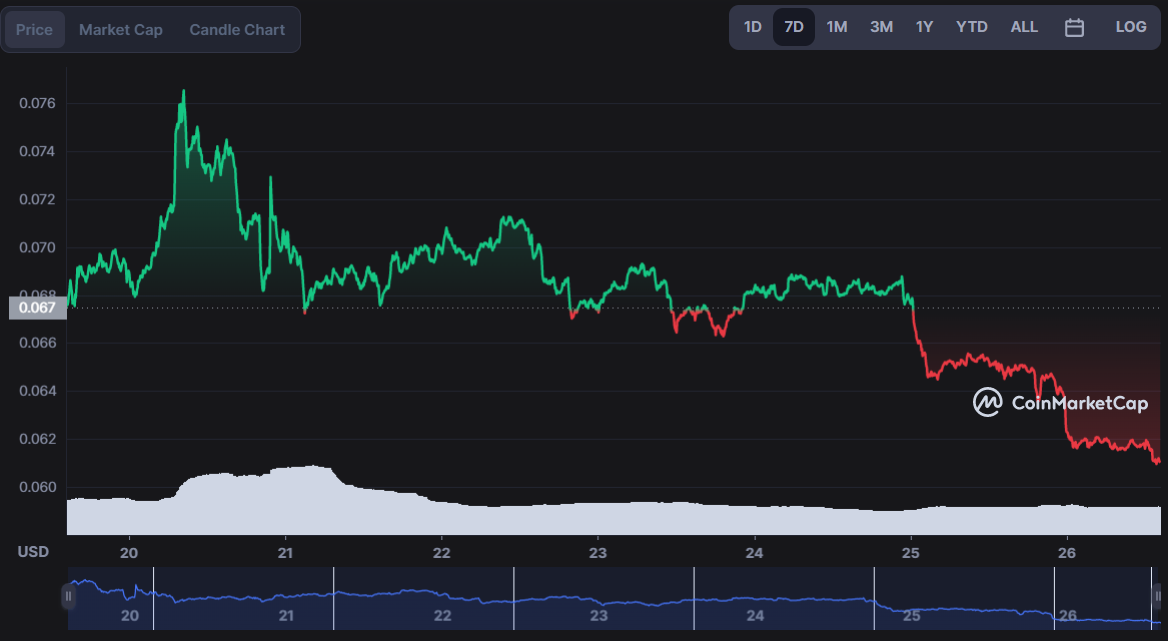Image resolution: width=1168 pixels, height=641 pixels.
Task: Click the price peak near 0.076
Action: pos(183,92)
